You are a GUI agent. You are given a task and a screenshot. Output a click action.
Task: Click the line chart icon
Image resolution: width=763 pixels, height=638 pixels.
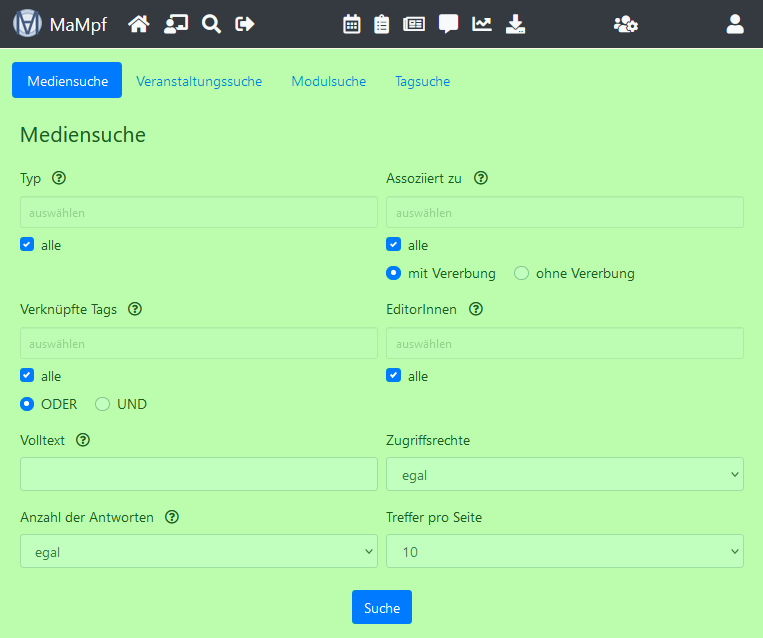pos(482,24)
